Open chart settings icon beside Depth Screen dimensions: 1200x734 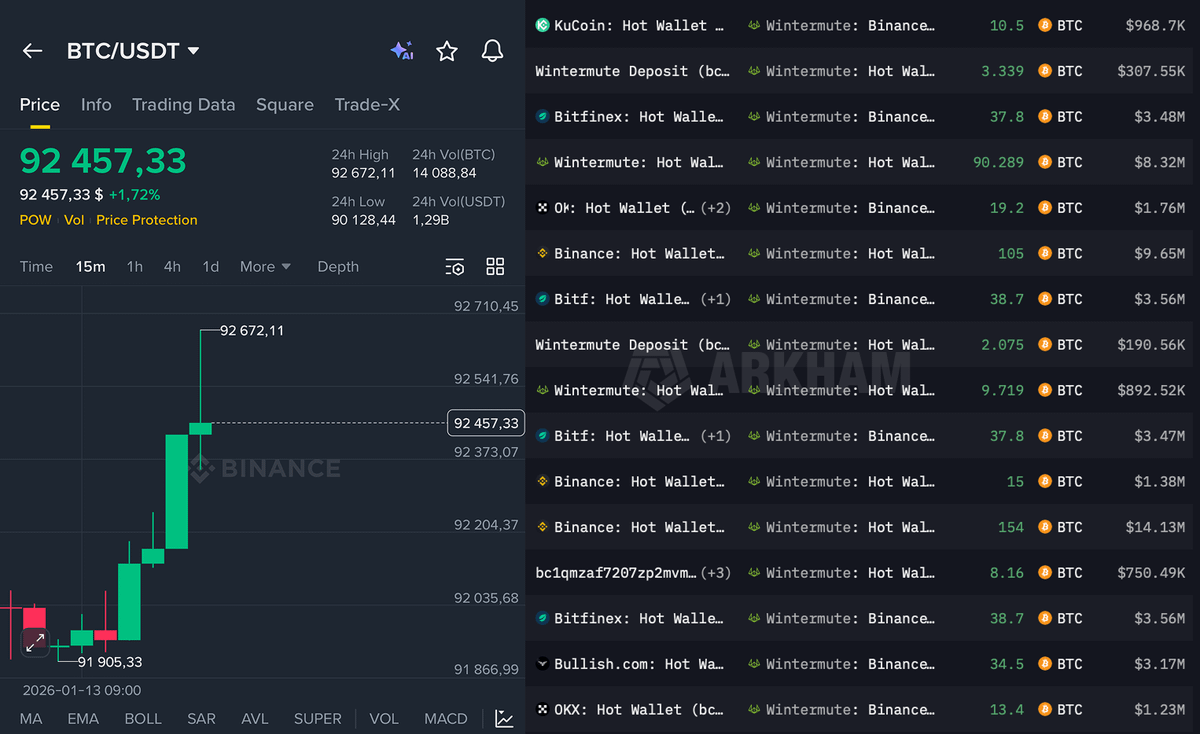tap(455, 267)
